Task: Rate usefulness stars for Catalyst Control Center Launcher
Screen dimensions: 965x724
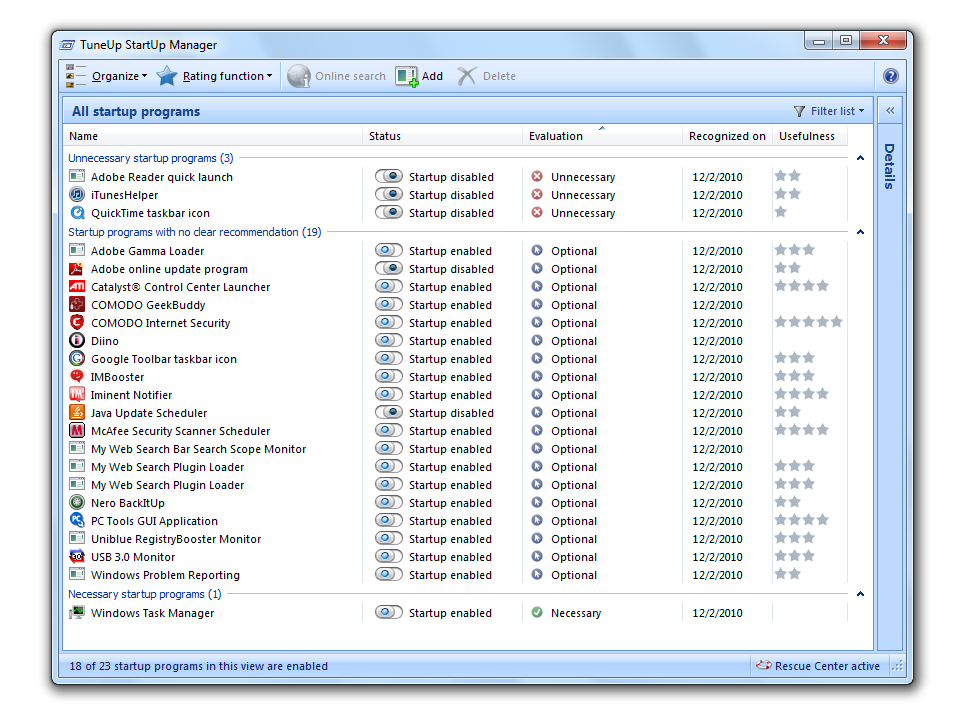Action: click(x=801, y=286)
